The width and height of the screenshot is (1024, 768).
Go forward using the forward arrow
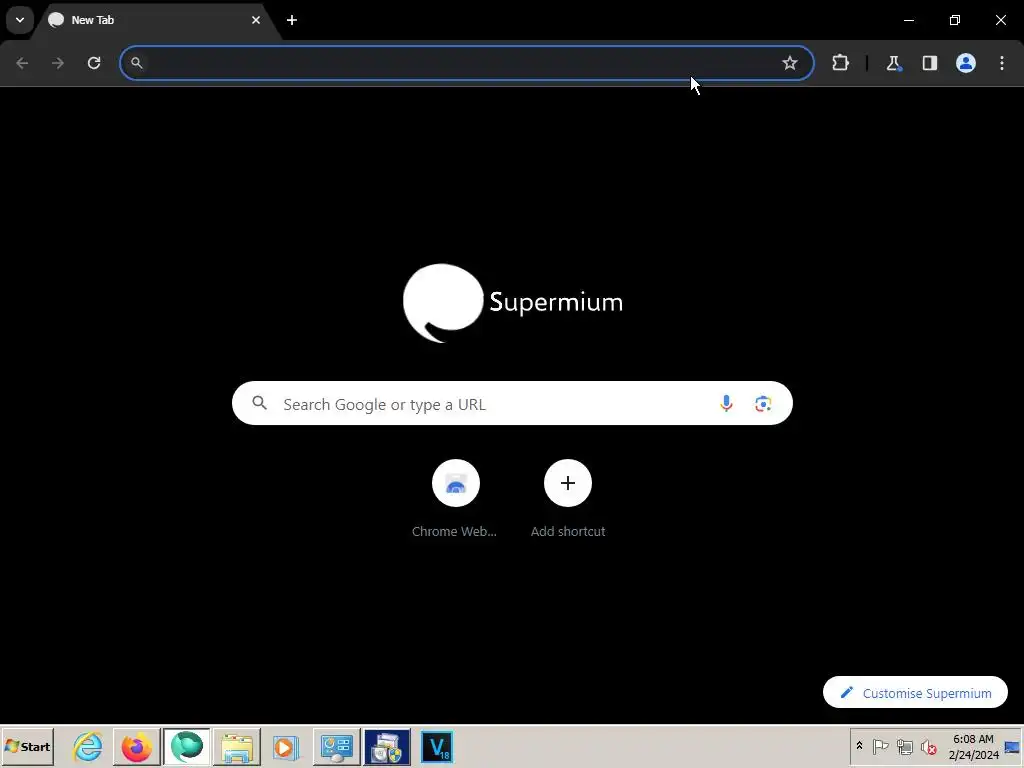pyautogui.click(x=58, y=63)
